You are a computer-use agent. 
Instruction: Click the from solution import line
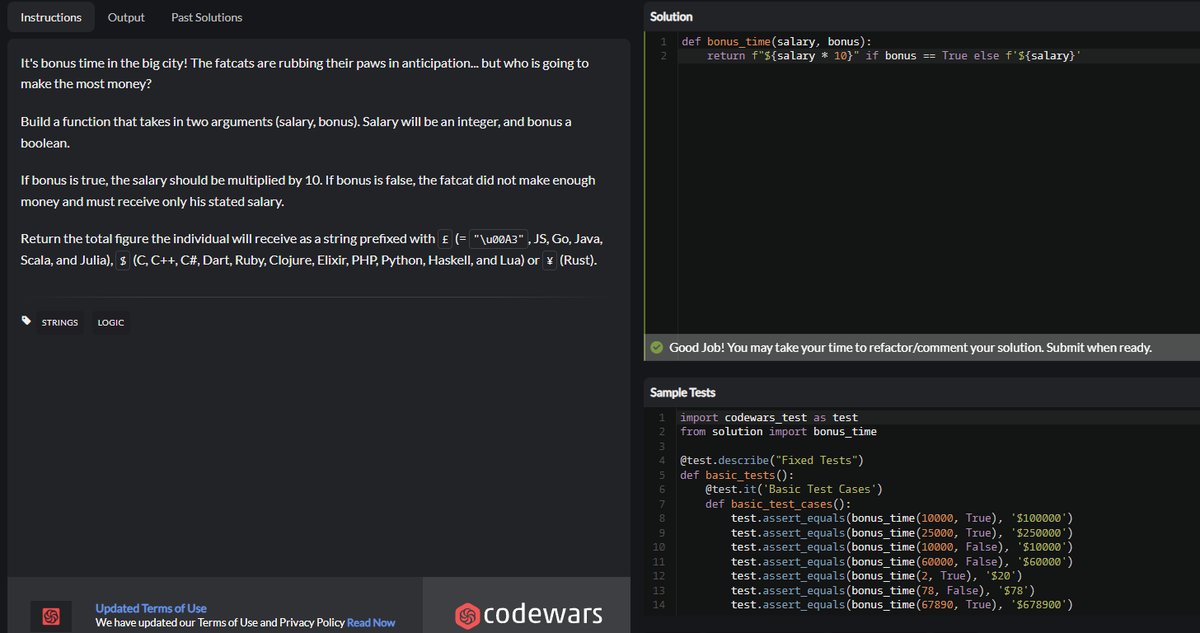778,431
